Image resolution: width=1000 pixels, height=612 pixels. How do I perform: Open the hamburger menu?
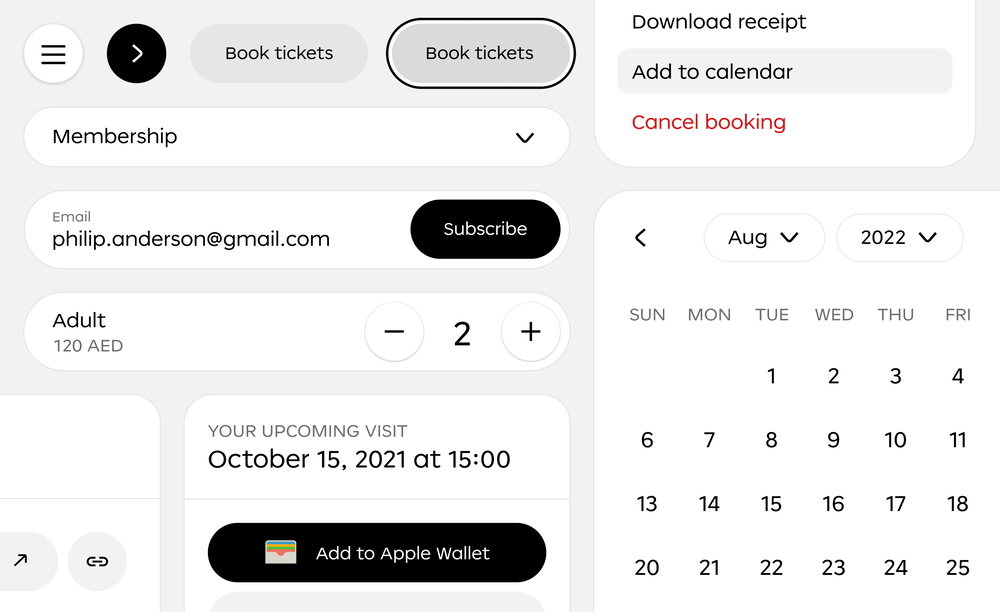click(53, 54)
